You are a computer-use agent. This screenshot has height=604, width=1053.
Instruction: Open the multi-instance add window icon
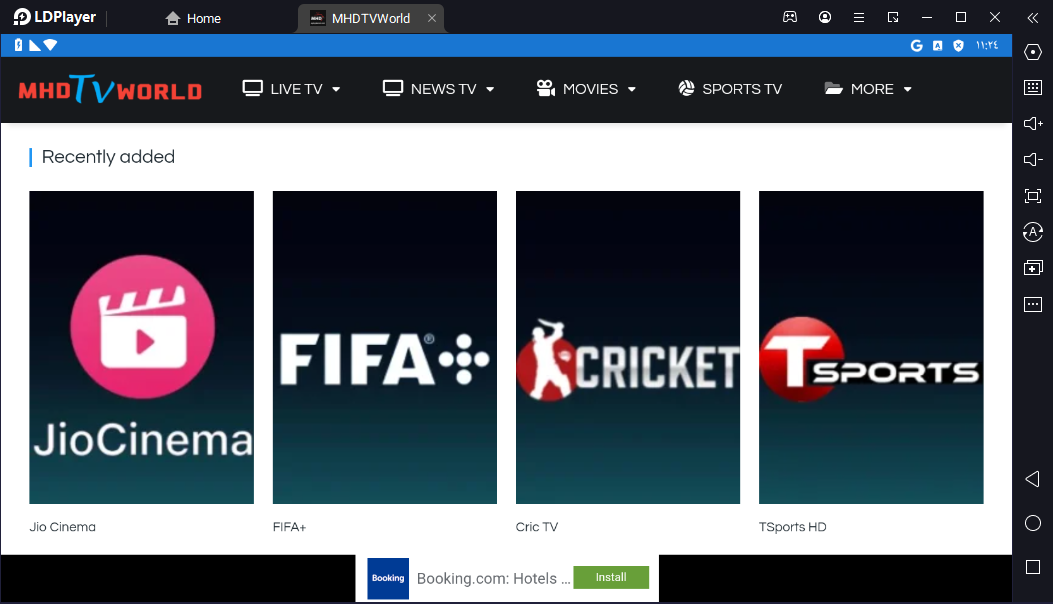point(1033,267)
